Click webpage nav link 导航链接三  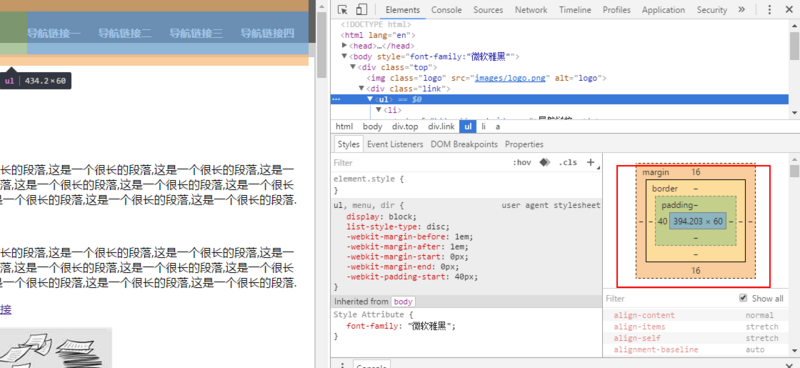[x=196, y=34]
